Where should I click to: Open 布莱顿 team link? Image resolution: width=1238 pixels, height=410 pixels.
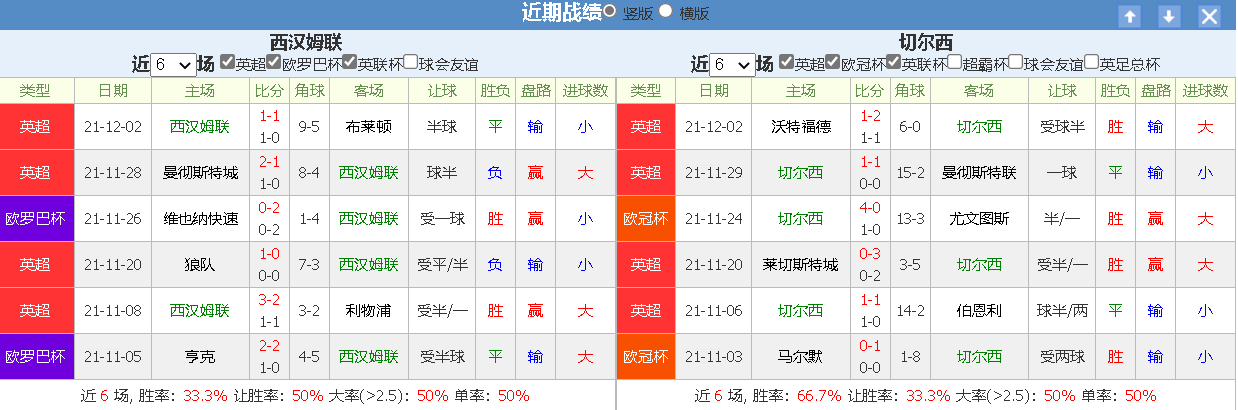(369, 127)
